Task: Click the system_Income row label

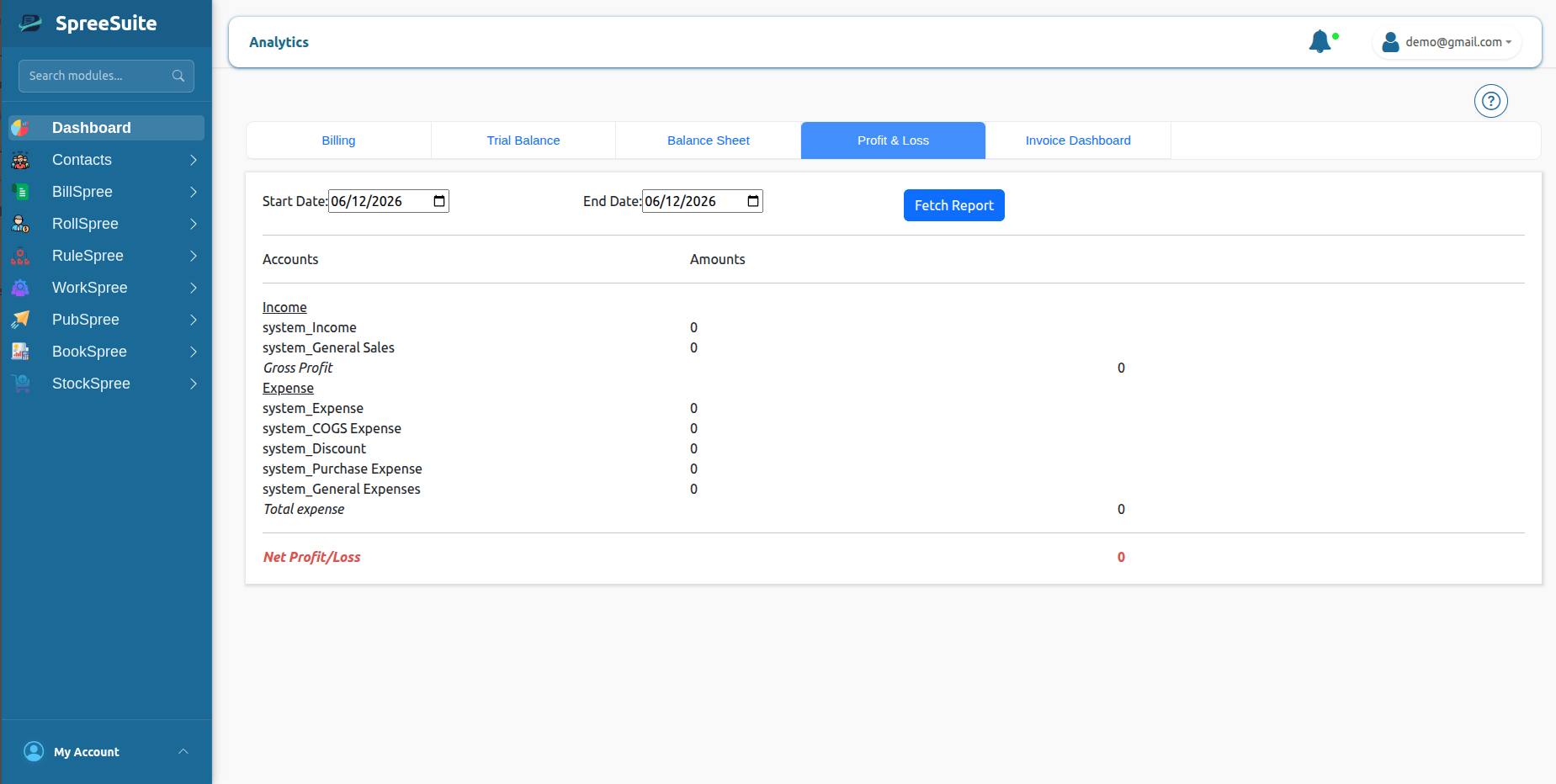Action: pos(310,327)
